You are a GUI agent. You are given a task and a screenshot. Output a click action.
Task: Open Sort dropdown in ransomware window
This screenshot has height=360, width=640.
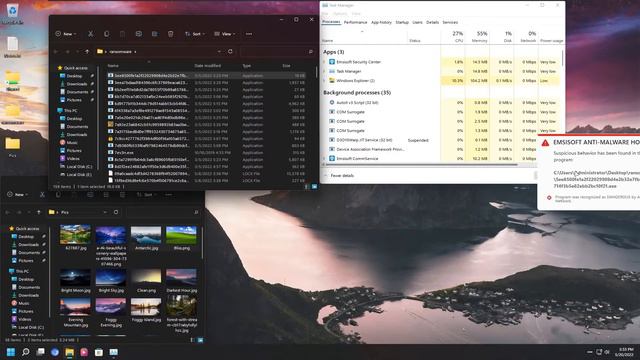pyautogui.click(x=195, y=34)
